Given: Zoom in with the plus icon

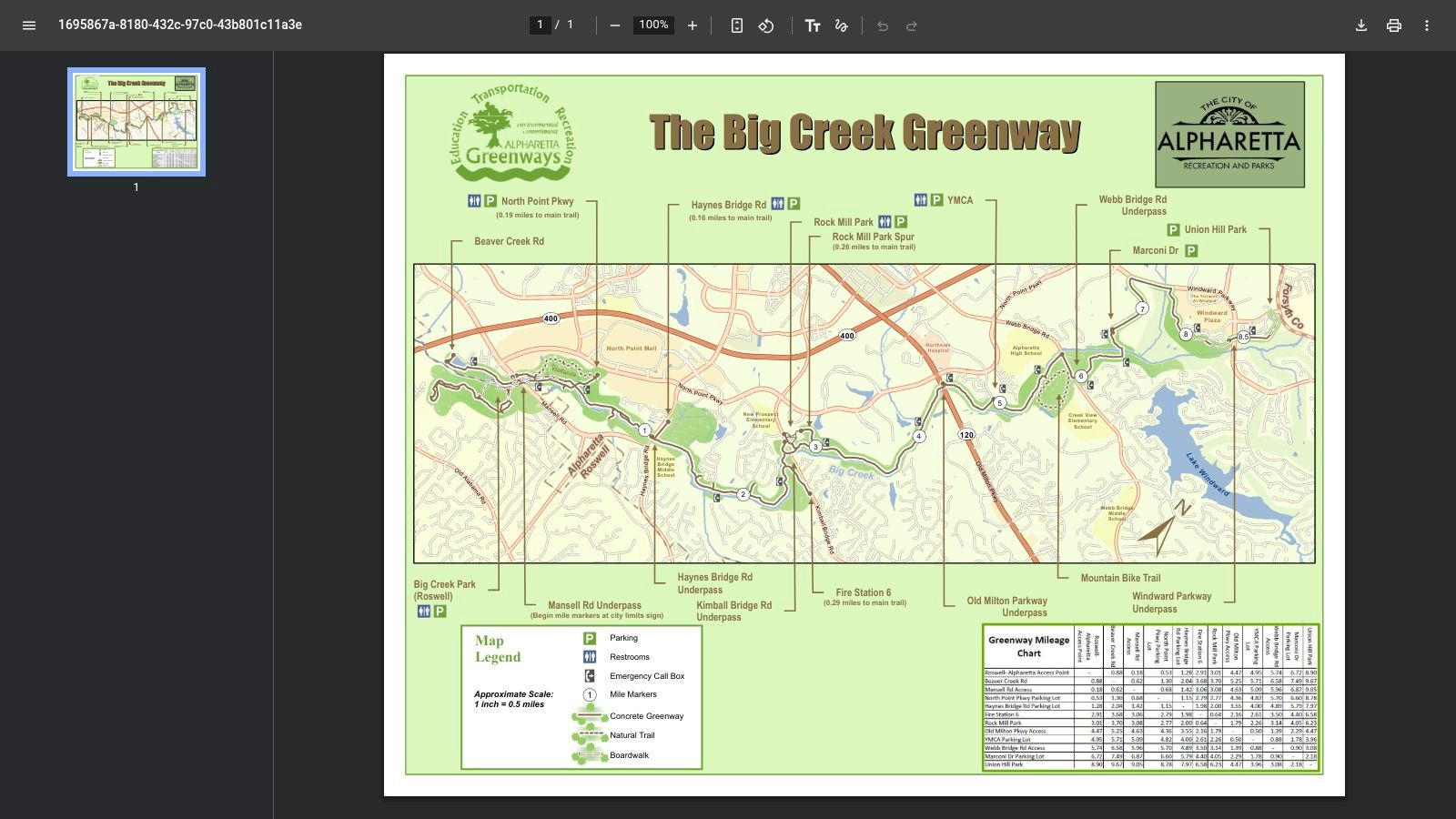Looking at the screenshot, I should coord(693,25).
